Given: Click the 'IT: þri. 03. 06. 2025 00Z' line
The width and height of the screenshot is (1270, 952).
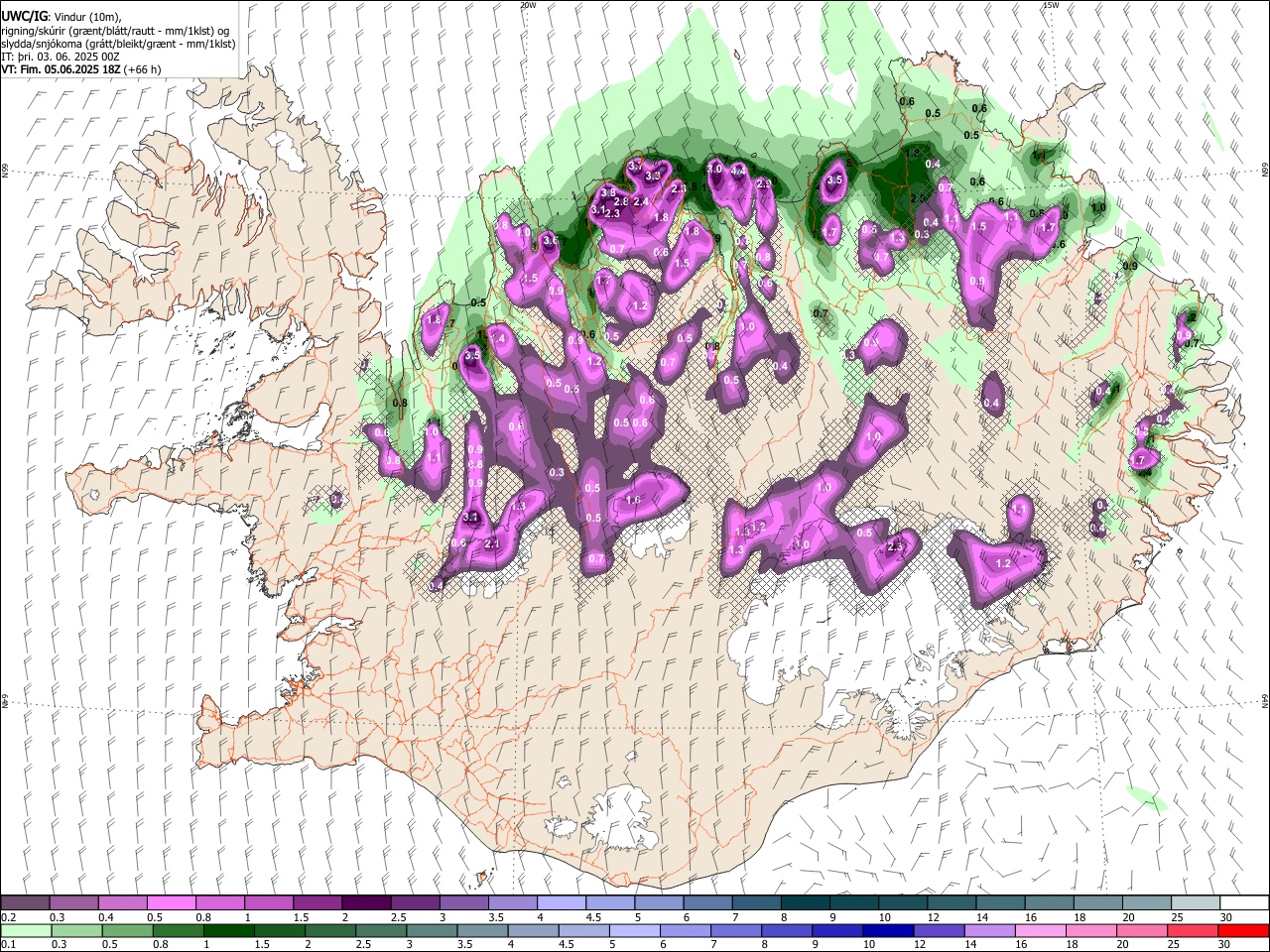Looking at the screenshot, I should 62,57.
